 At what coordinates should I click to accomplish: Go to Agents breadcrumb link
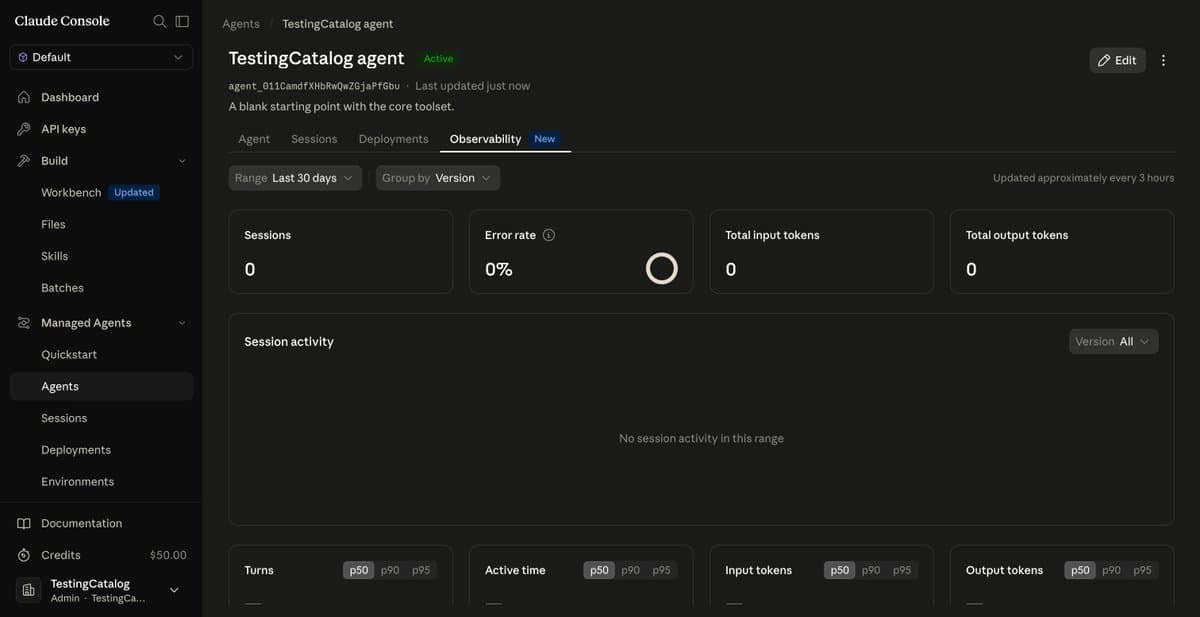pyautogui.click(x=241, y=24)
